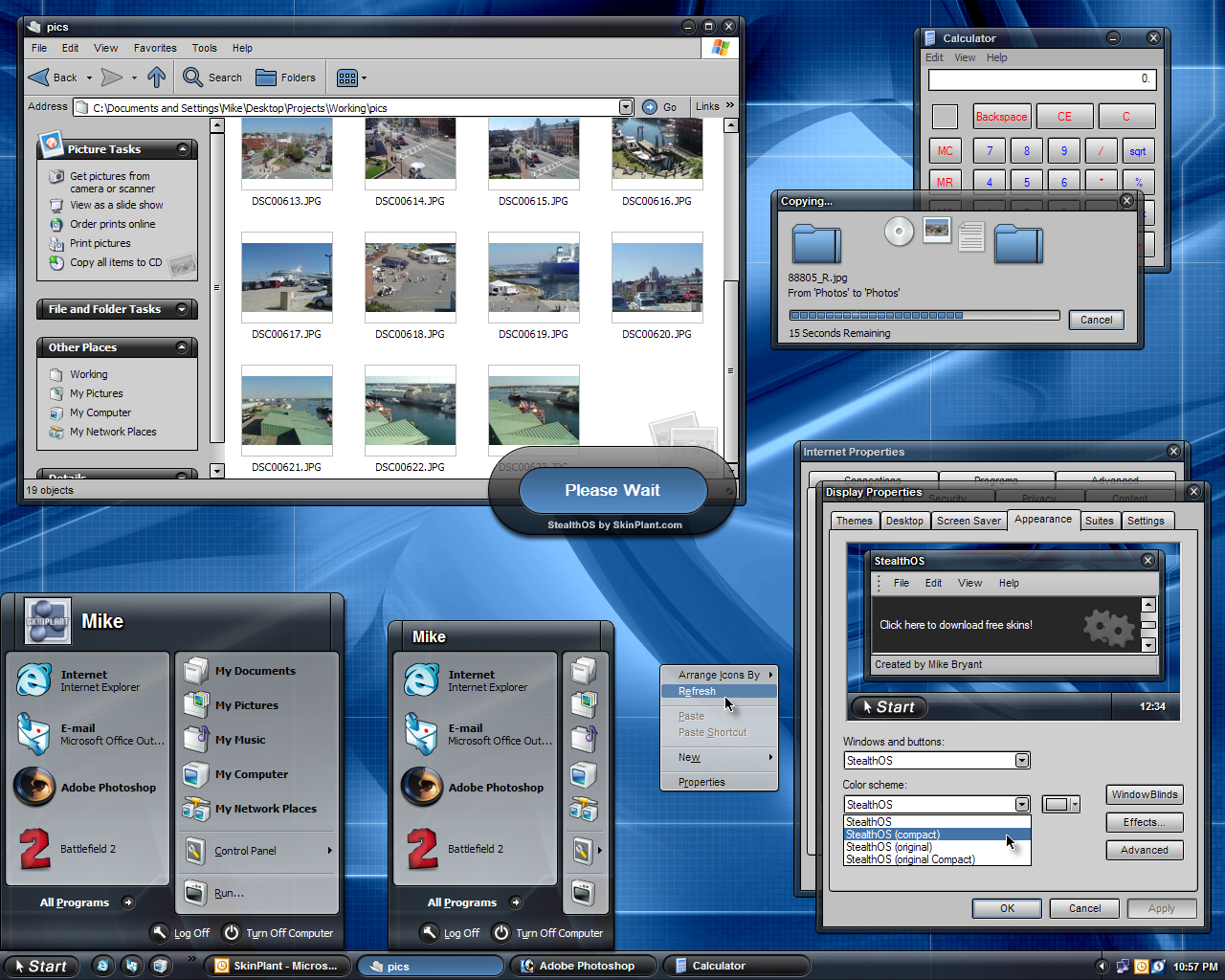This screenshot has height=980, width=1225.
Task: Click Log Off in the larger Start menu
Action: [x=180, y=933]
